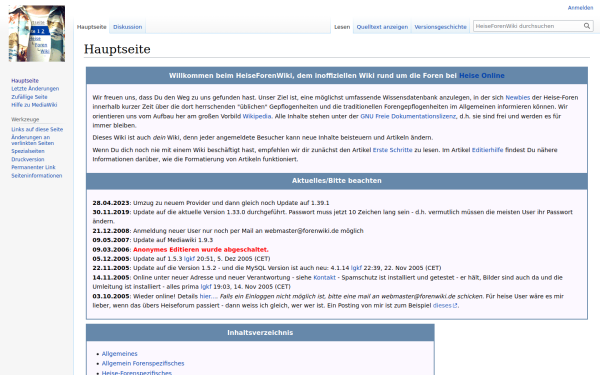This screenshot has height=375, width=600.
Task: Open a Zufällige Seite
Action: 29,97
